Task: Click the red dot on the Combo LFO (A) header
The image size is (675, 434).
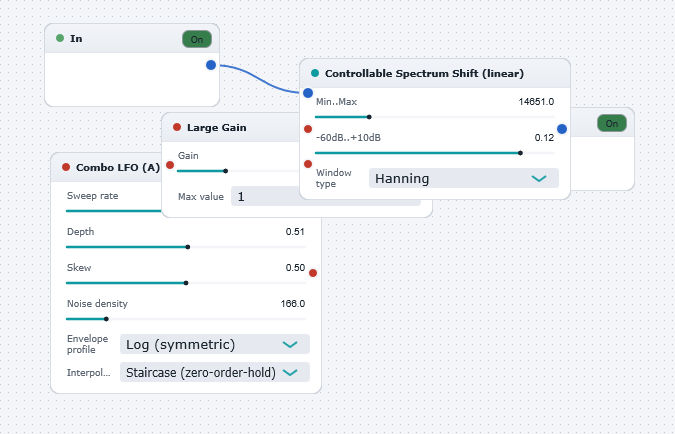Action: point(66,167)
